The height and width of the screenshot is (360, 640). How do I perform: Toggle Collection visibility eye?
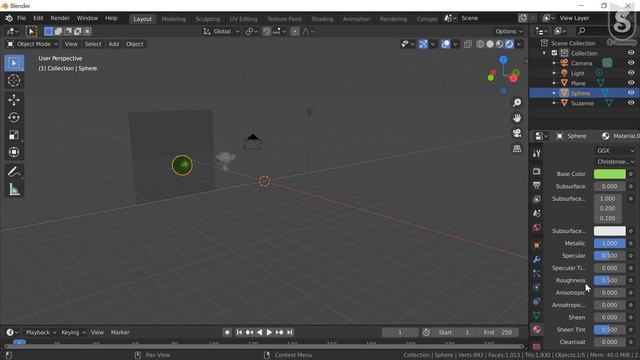point(631,53)
